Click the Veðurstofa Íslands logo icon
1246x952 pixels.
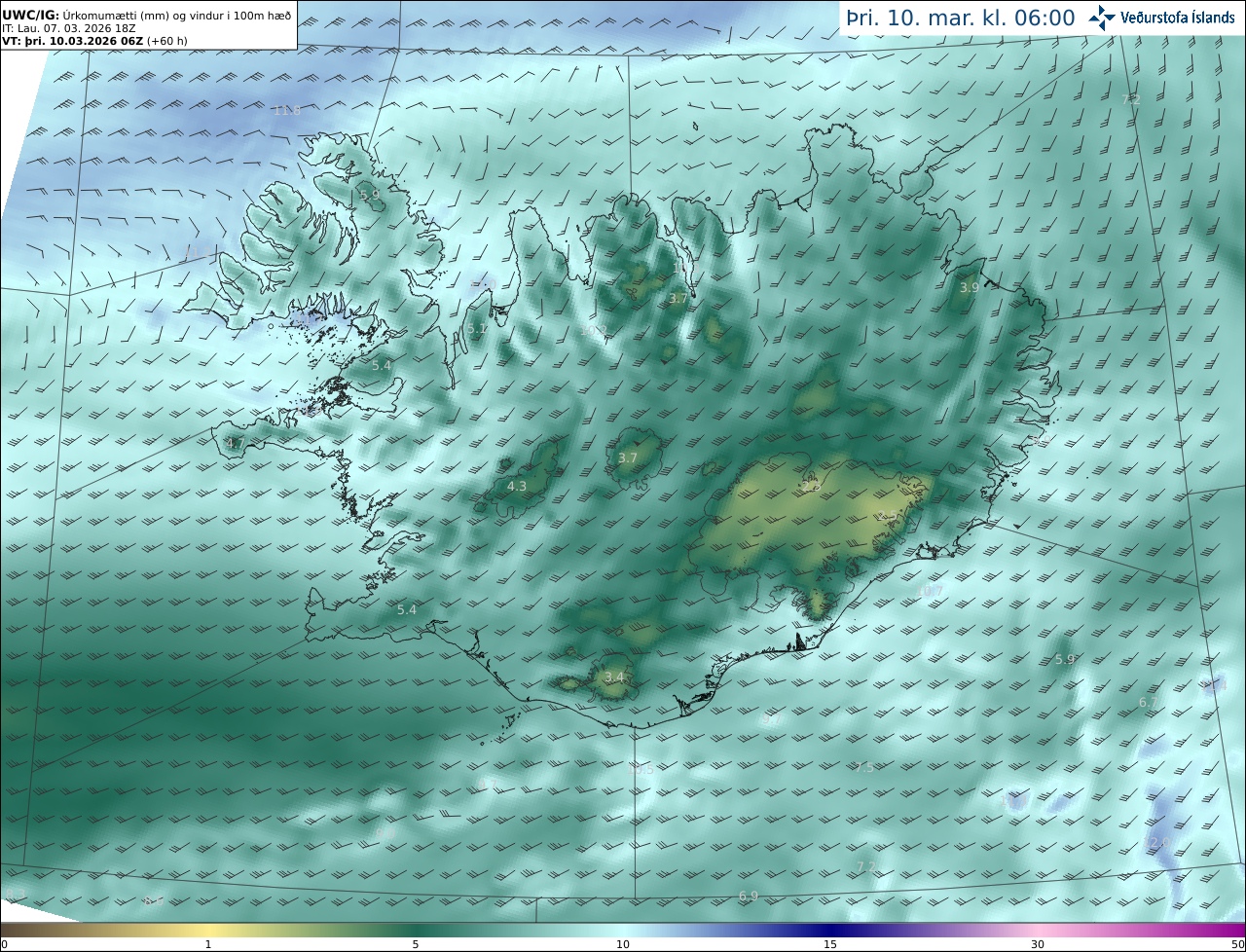(x=1102, y=18)
